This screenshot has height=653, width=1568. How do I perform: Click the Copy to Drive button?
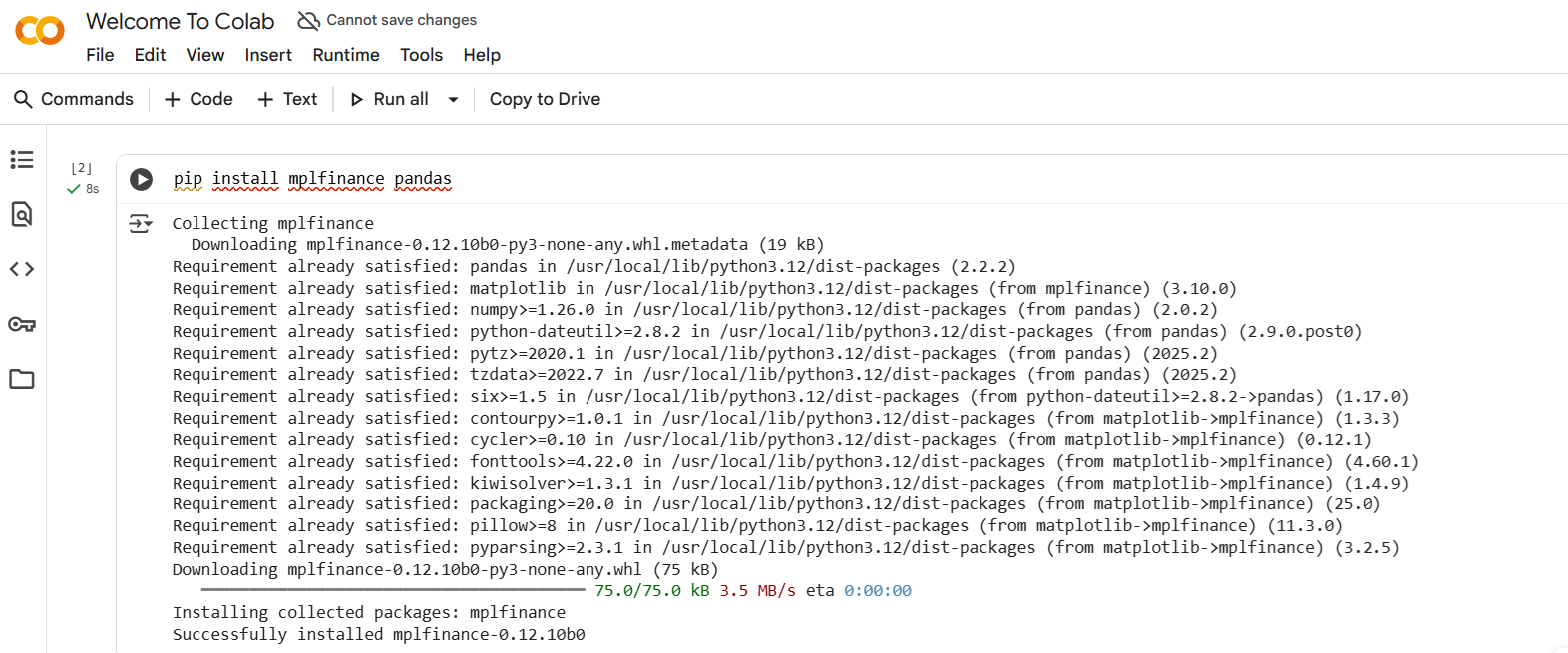point(545,99)
